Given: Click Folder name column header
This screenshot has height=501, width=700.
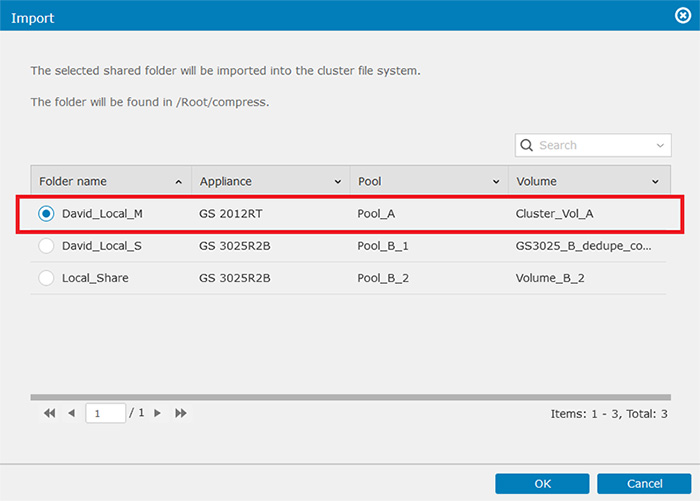Looking at the screenshot, I should pos(111,181).
